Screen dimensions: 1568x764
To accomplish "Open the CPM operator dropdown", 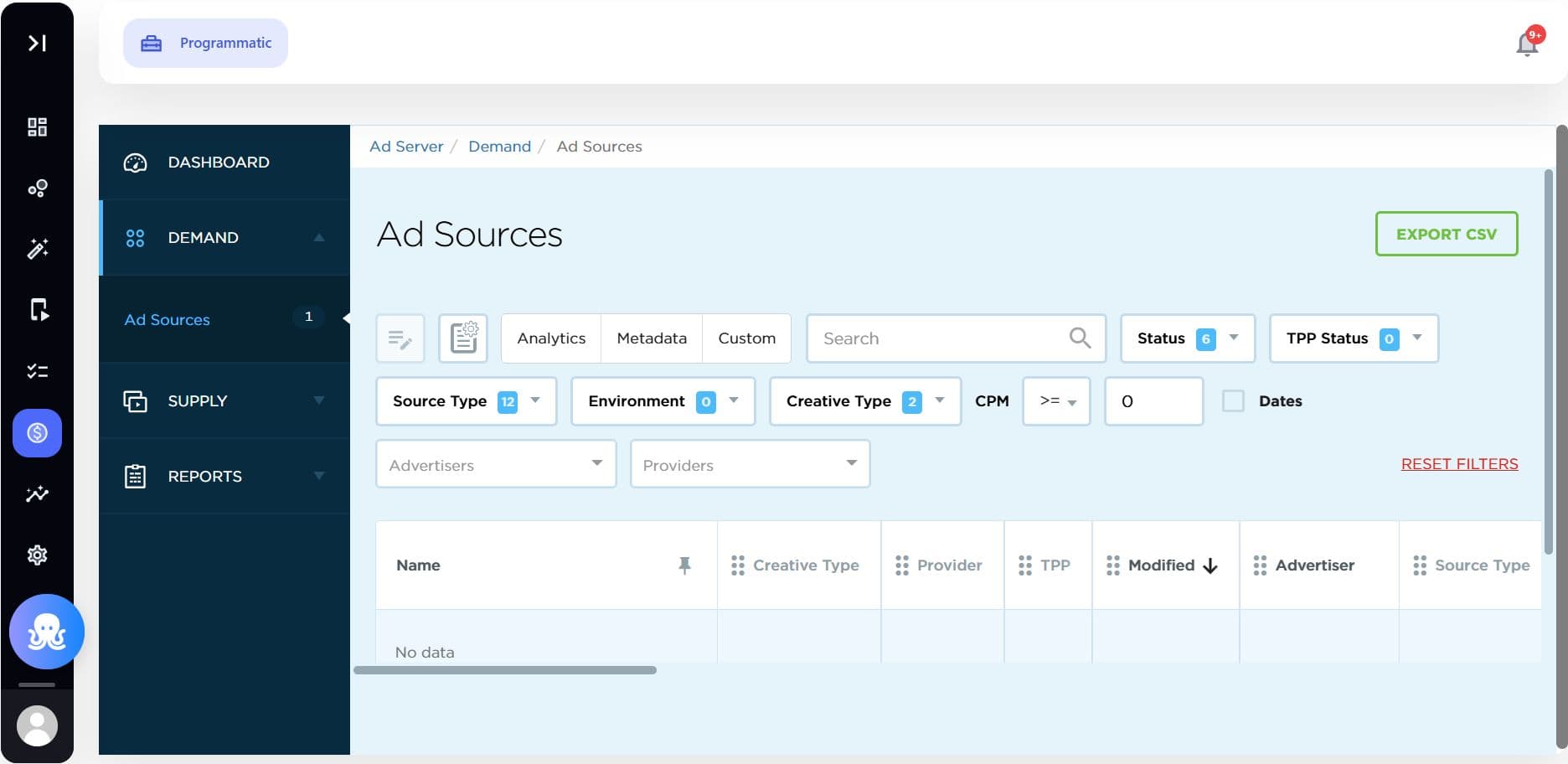I will coord(1056,401).
